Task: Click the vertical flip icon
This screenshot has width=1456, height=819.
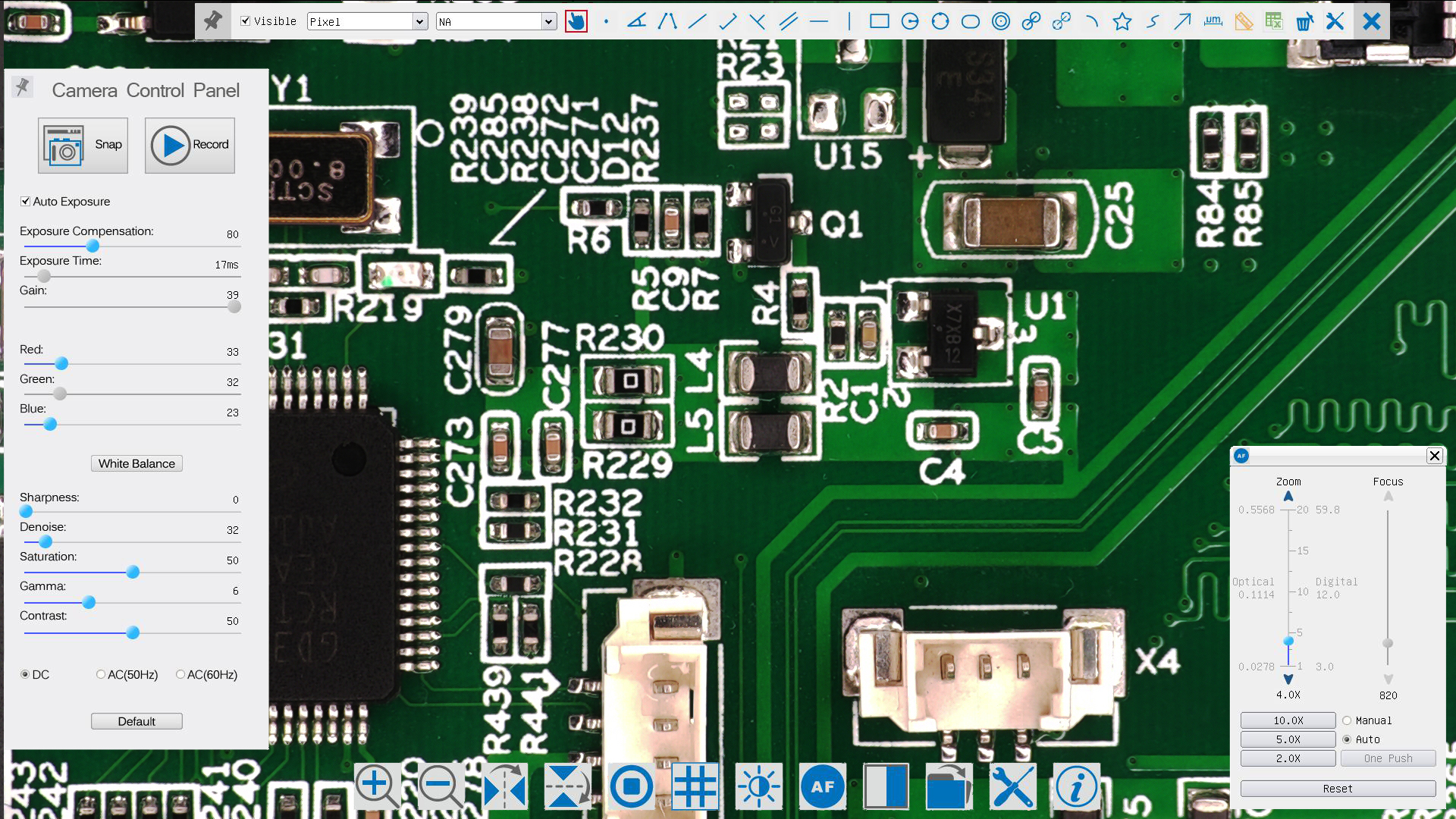Action: click(568, 787)
